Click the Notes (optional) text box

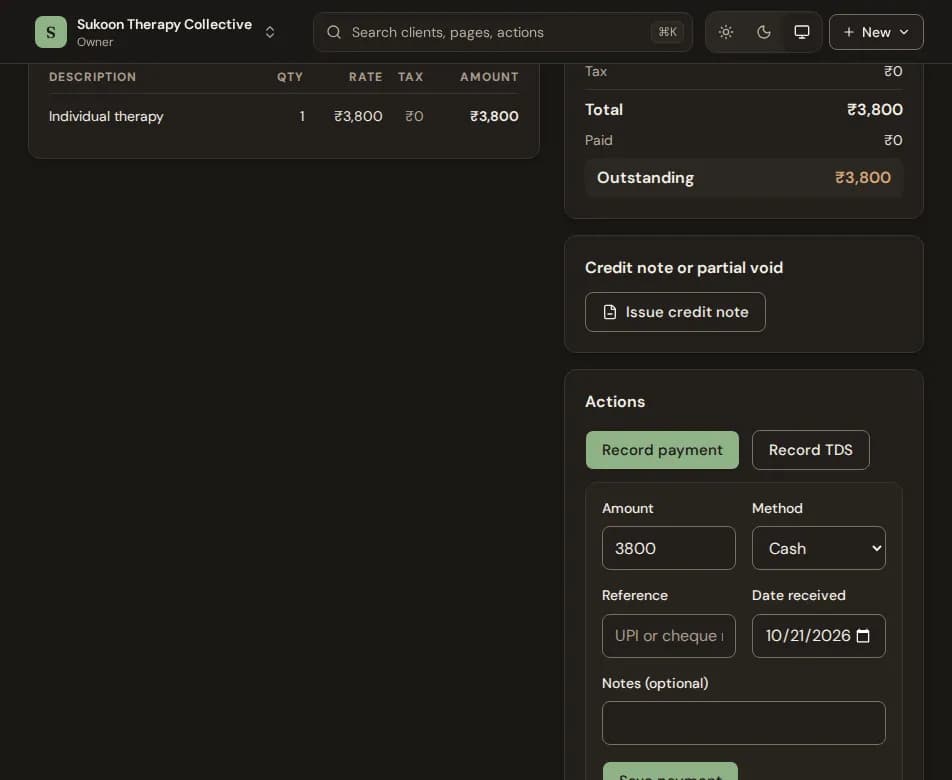(x=743, y=723)
